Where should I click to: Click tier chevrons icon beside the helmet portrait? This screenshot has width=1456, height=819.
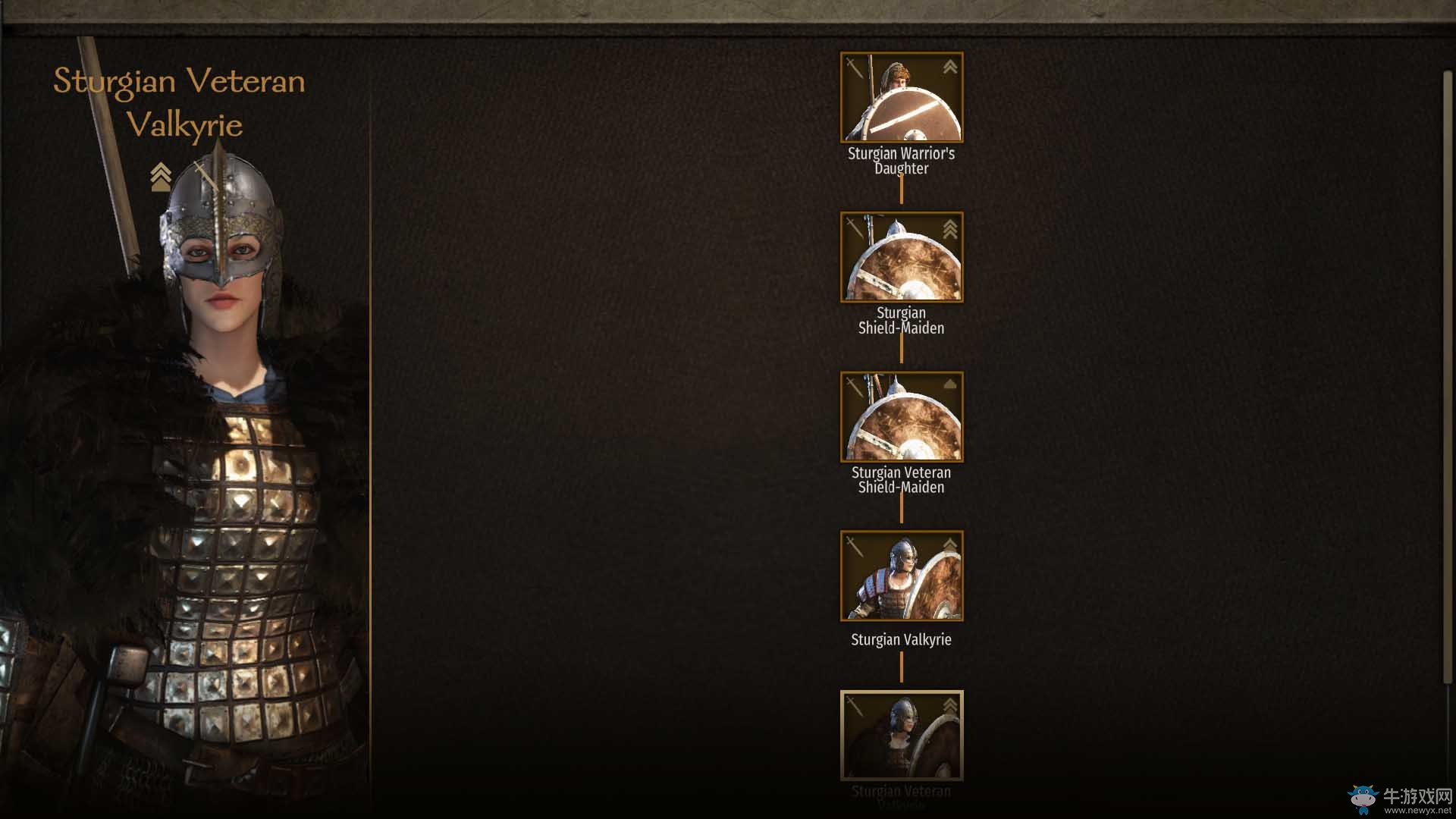click(160, 177)
